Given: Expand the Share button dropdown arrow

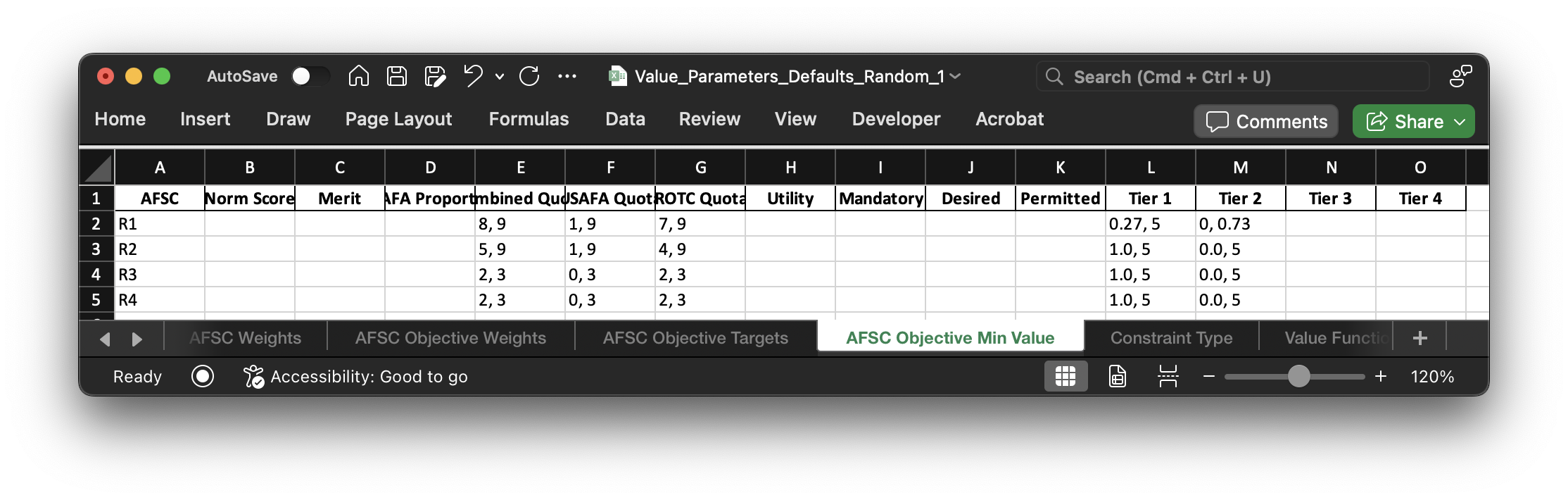Looking at the screenshot, I should tap(1460, 122).
